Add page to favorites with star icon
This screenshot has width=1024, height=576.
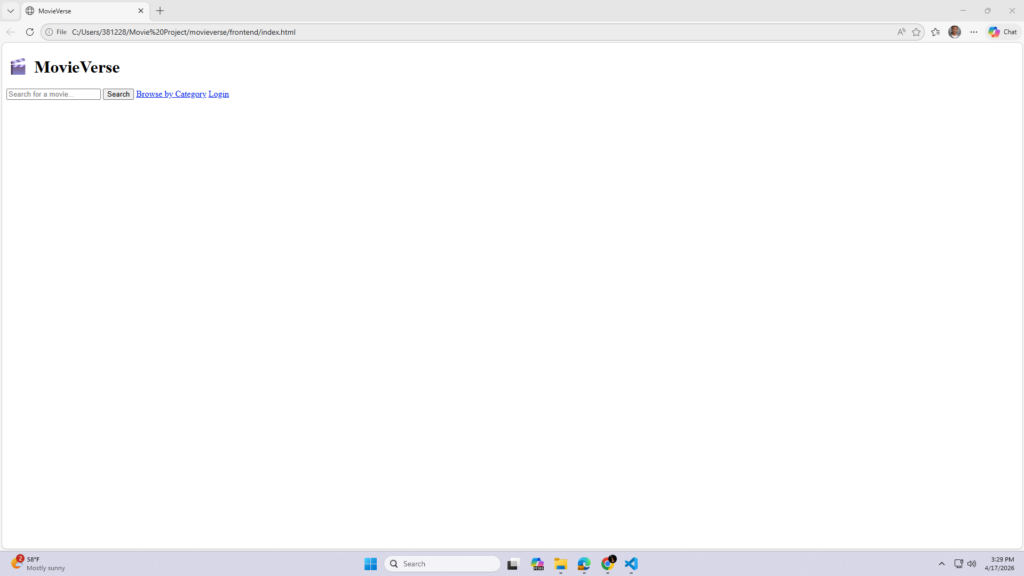pyautogui.click(x=916, y=32)
